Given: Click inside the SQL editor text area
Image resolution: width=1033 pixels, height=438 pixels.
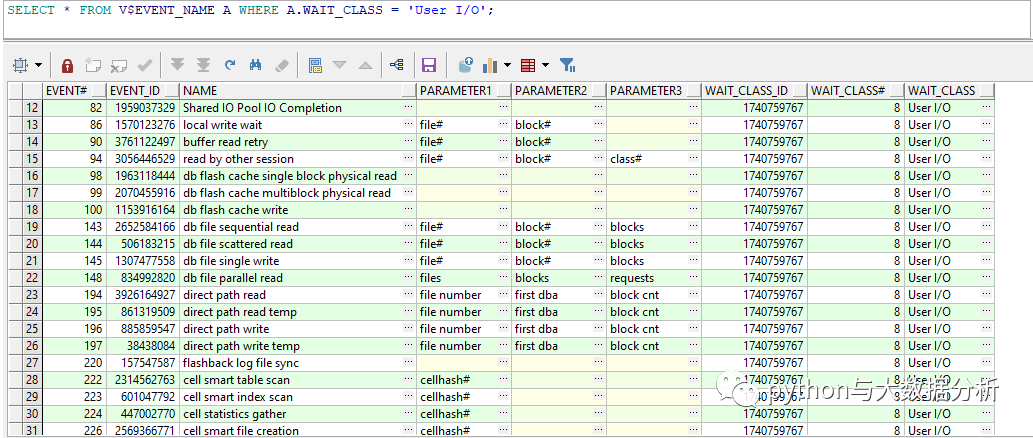Looking at the screenshot, I should point(516,20).
